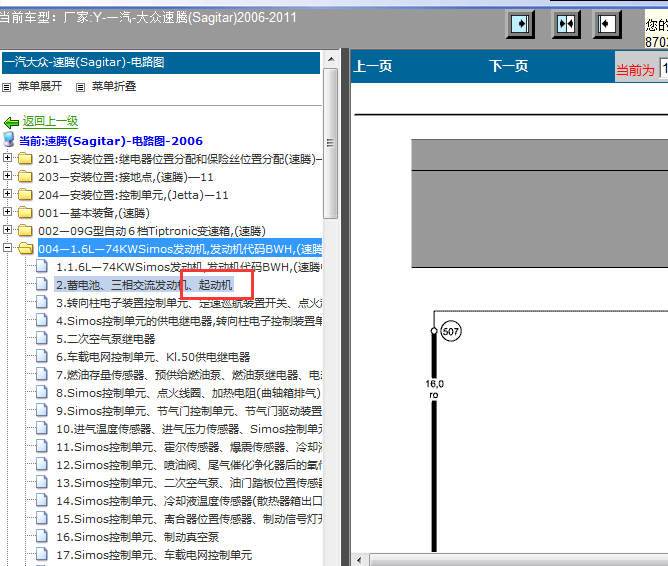This screenshot has width=668, height=566.
Task: Open 17.Simos控制单元、车载电网控制单元
Action: [154, 555]
